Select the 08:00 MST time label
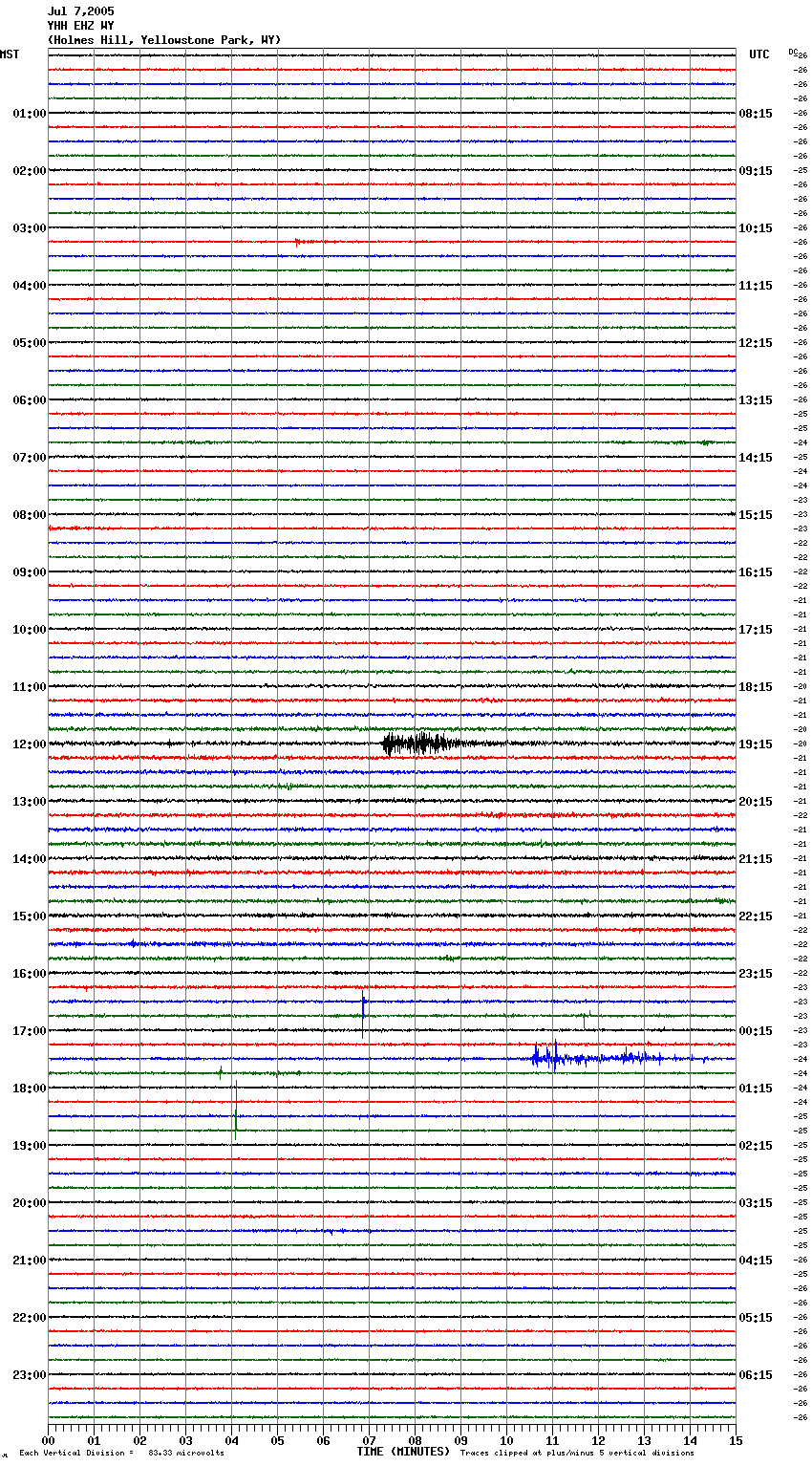 (30, 515)
